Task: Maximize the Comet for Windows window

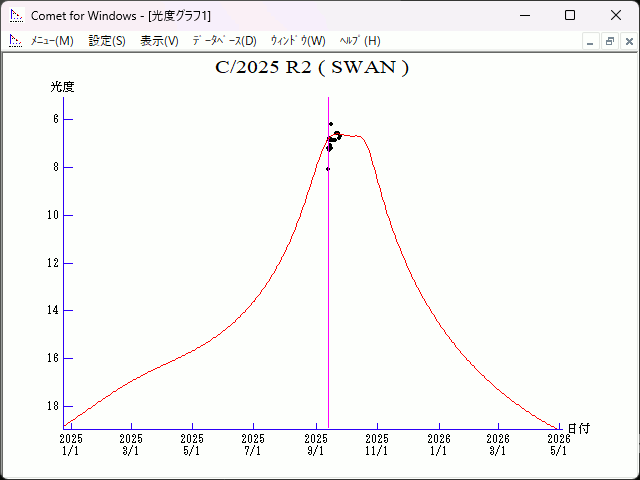Action: 570,15
